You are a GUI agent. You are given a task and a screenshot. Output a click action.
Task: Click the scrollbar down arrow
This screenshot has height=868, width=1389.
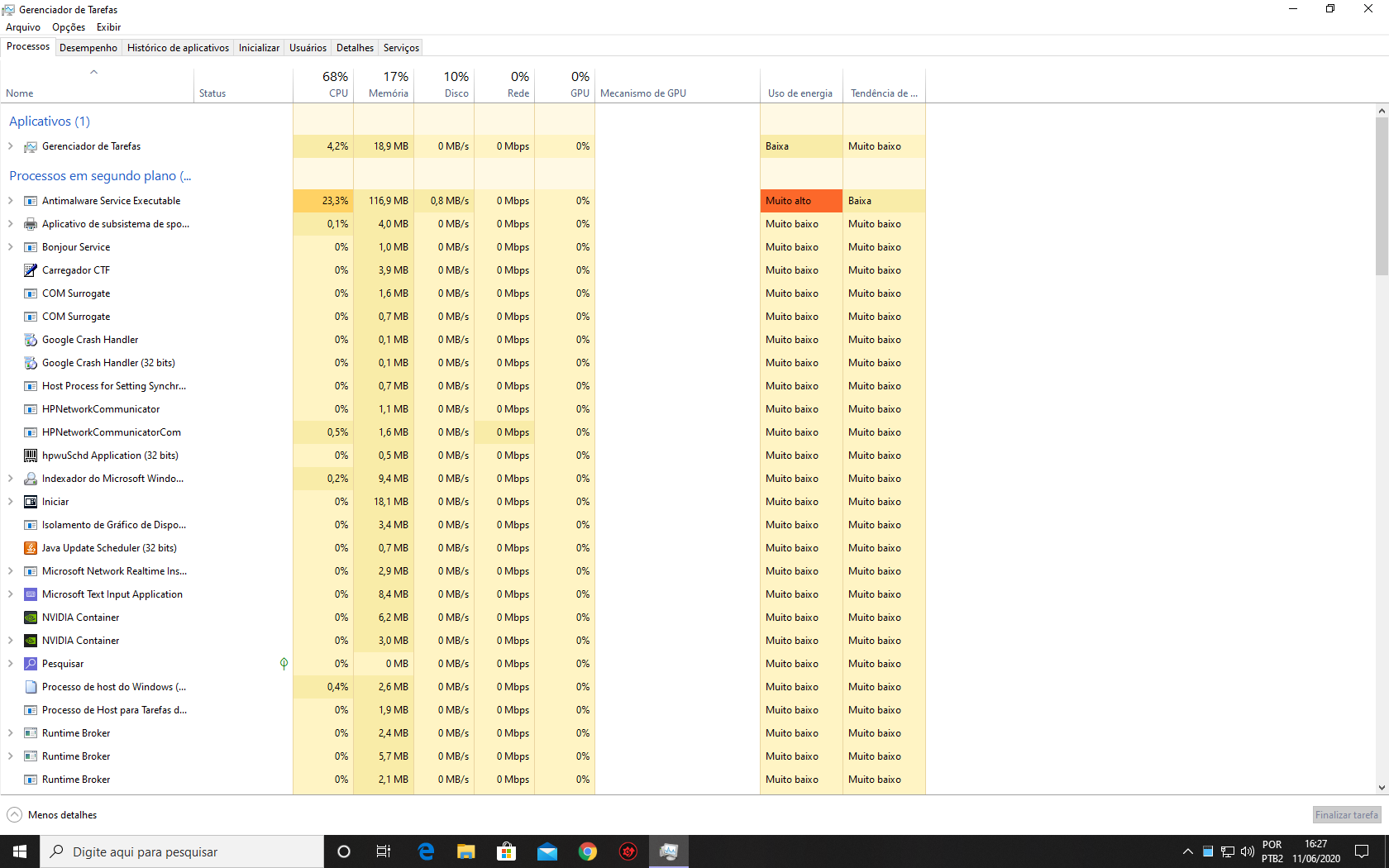coord(1382,788)
